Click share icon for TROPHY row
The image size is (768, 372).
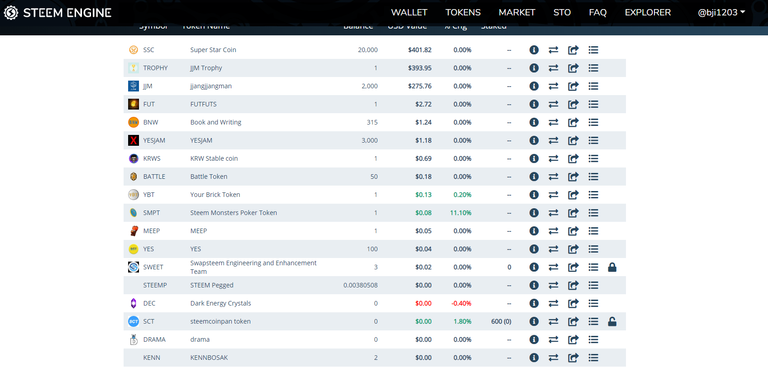[573, 68]
